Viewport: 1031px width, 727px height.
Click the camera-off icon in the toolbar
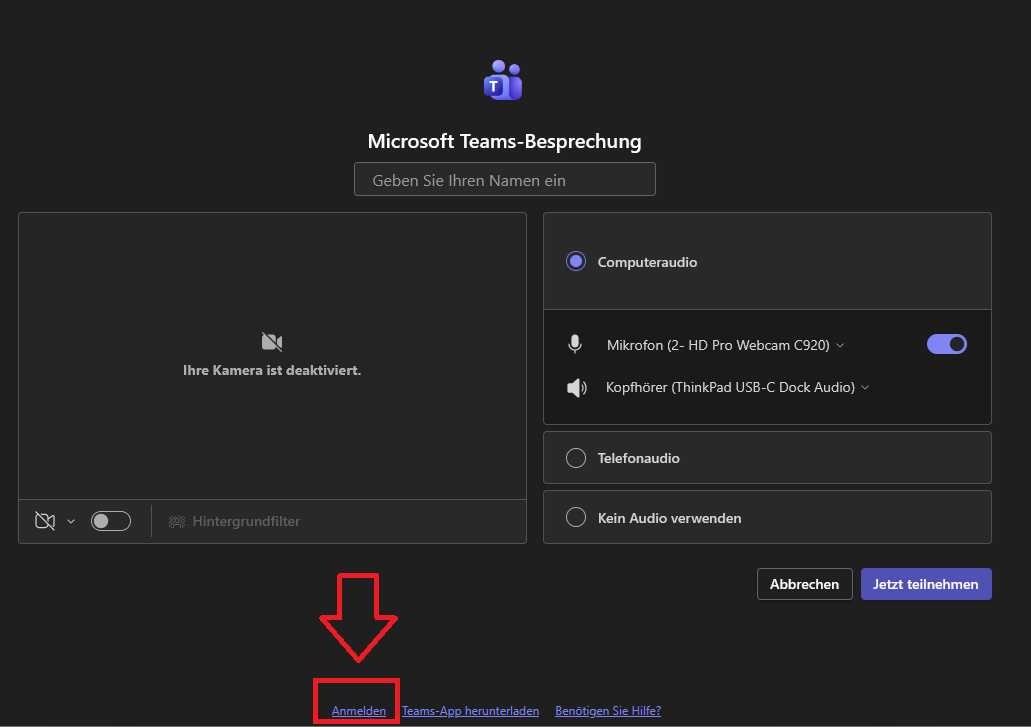pos(44,521)
